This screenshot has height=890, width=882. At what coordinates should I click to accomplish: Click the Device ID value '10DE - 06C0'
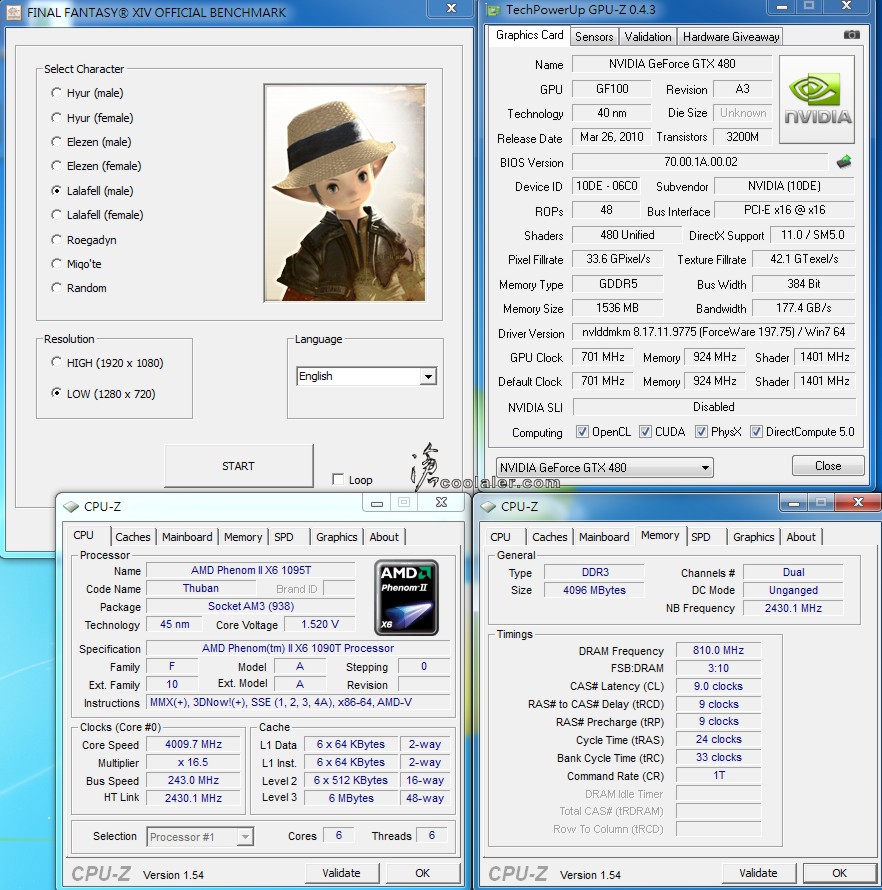(606, 186)
